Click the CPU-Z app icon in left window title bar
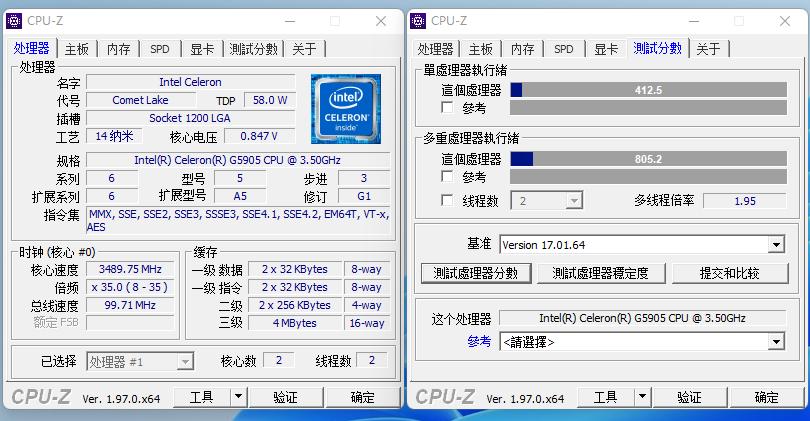Image resolution: width=810 pixels, height=421 pixels. pyautogui.click(x=14, y=21)
